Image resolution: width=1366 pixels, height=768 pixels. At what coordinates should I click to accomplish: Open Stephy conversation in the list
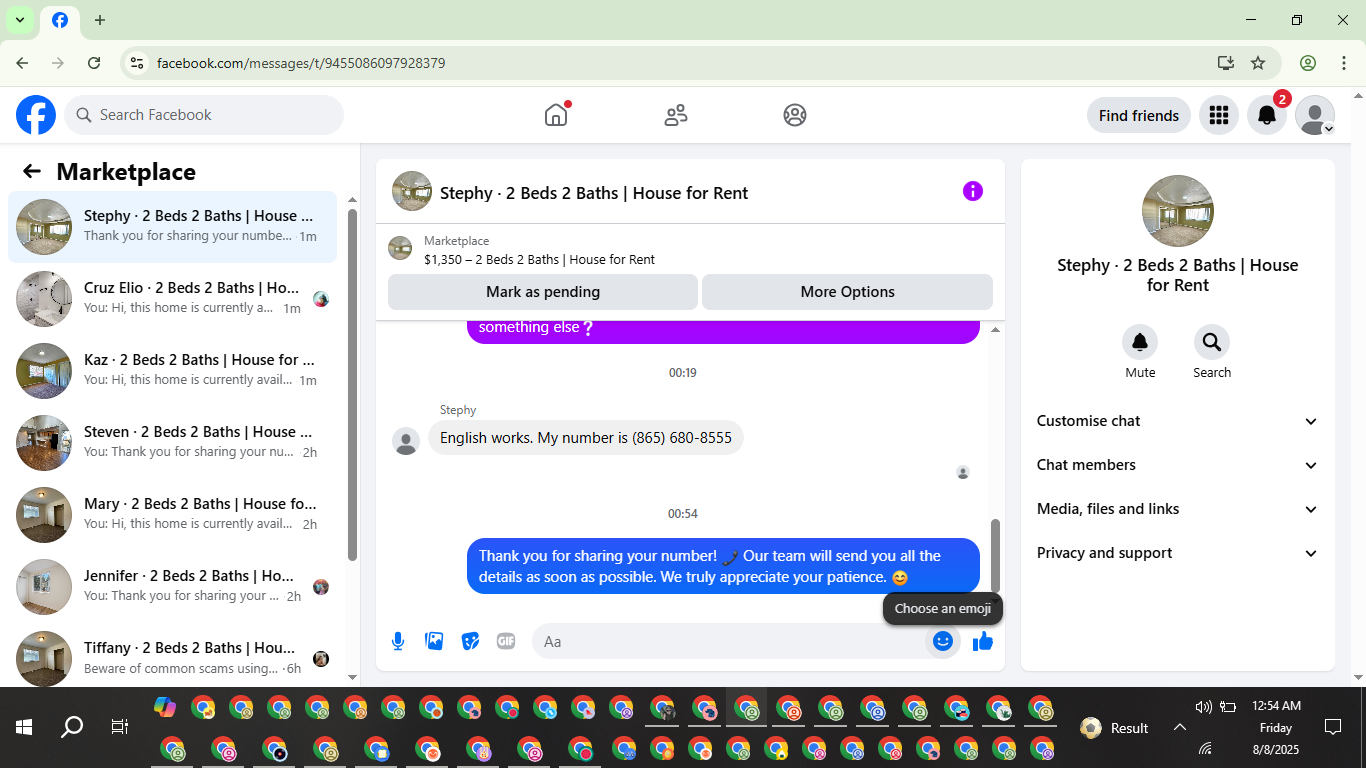coord(173,227)
